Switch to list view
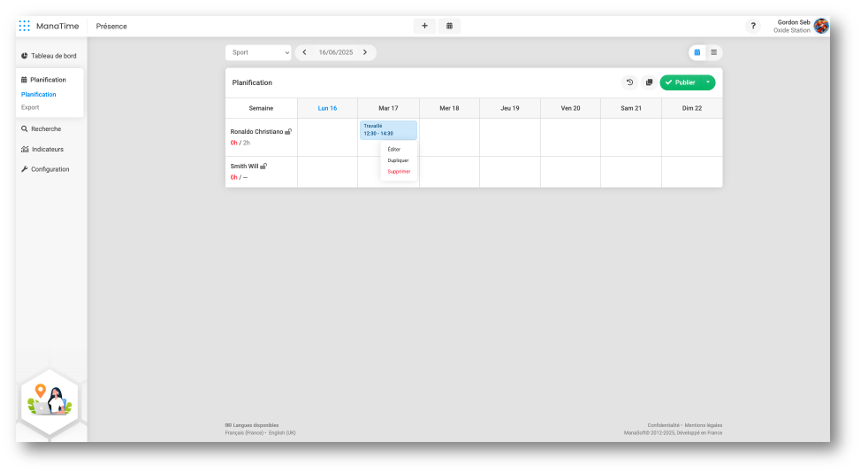This screenshot has height=473, width=861. (x=714, y=53)
